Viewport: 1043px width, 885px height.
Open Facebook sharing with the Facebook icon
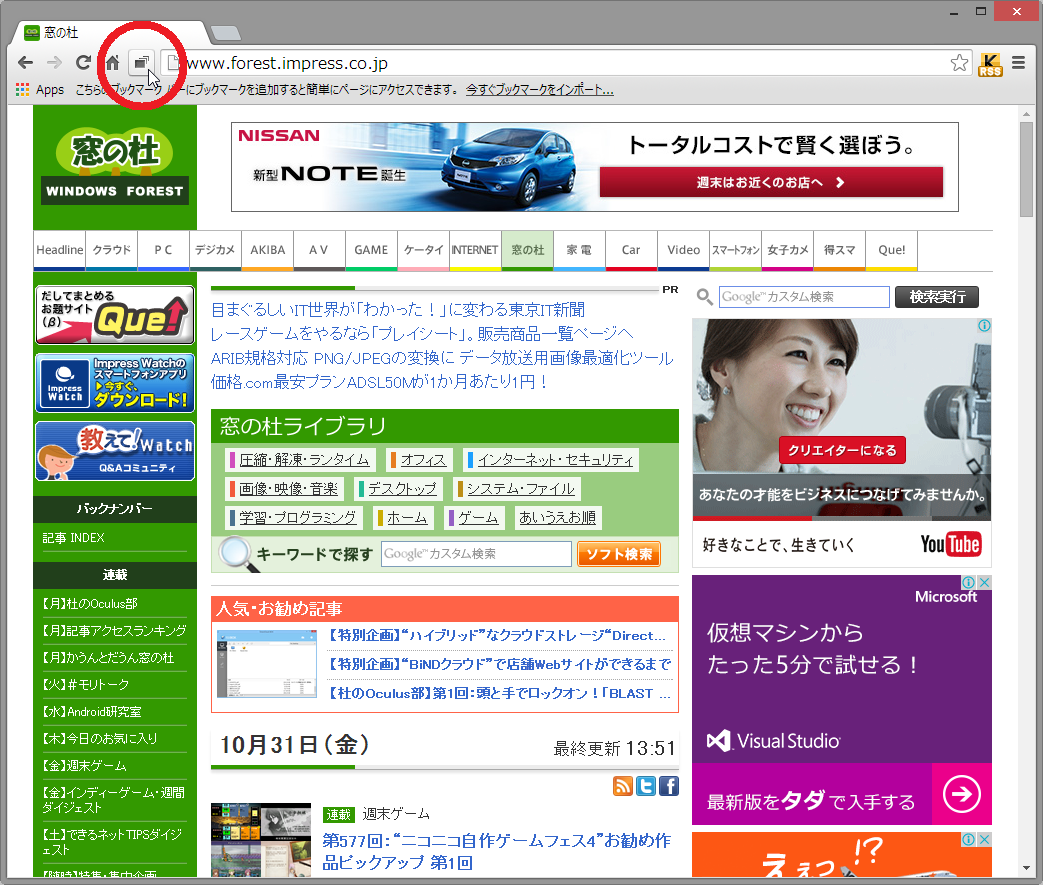(668, 787)
